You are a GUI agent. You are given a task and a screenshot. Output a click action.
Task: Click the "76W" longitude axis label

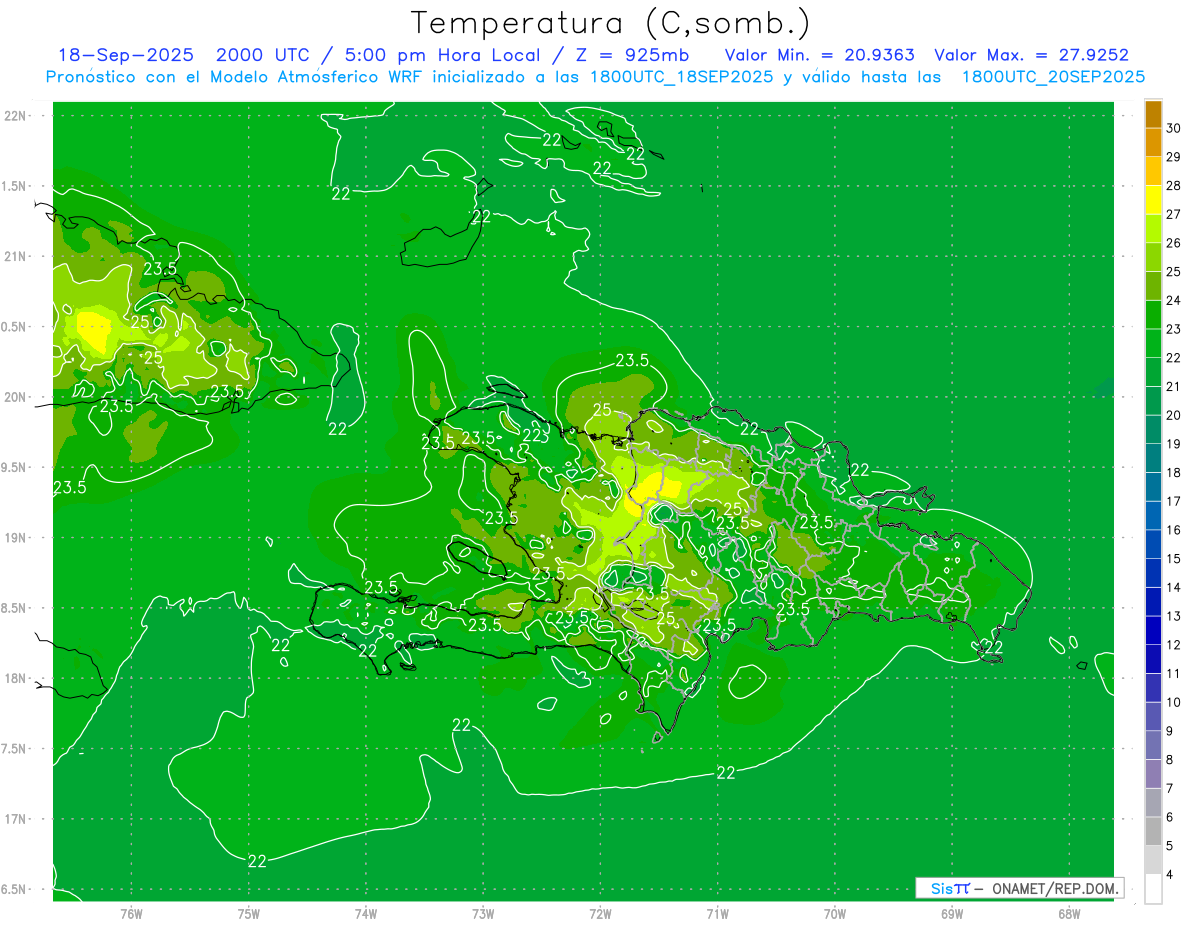click(131, 913)
